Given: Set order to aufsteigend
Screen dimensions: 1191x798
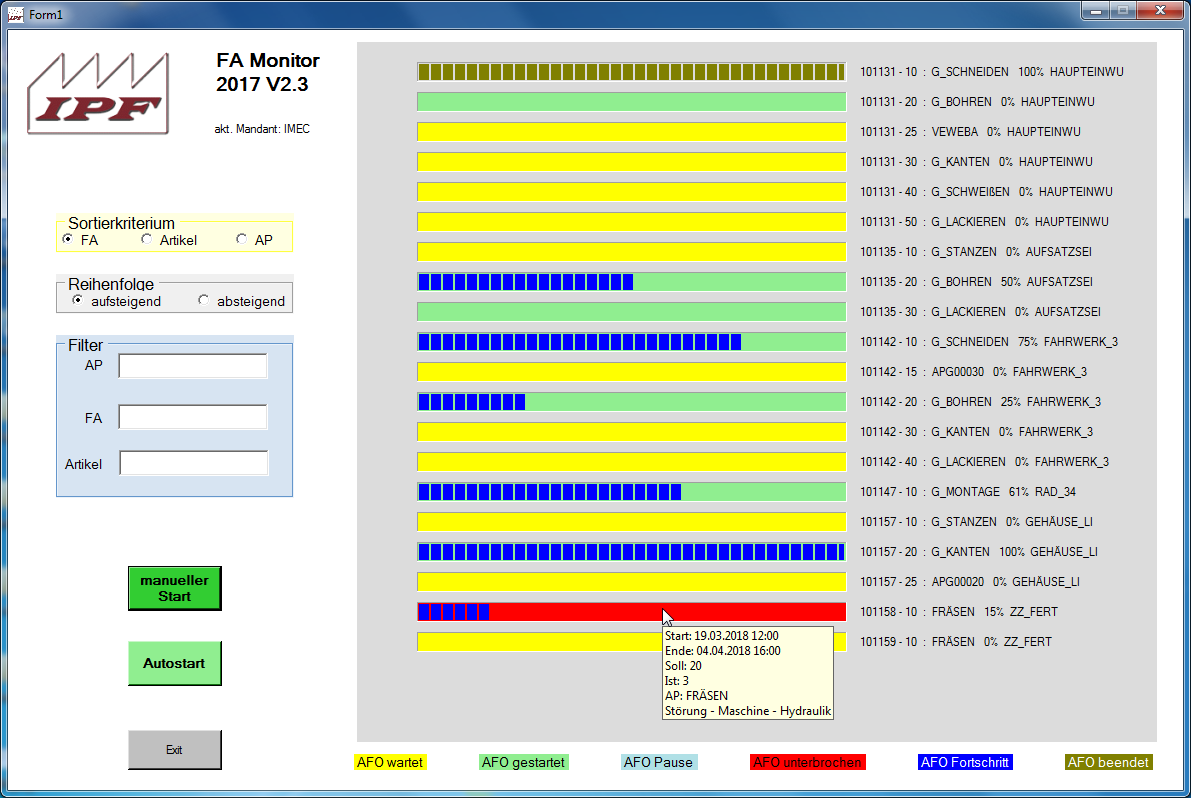Looking at the screenshot, I should click(78, 300).
